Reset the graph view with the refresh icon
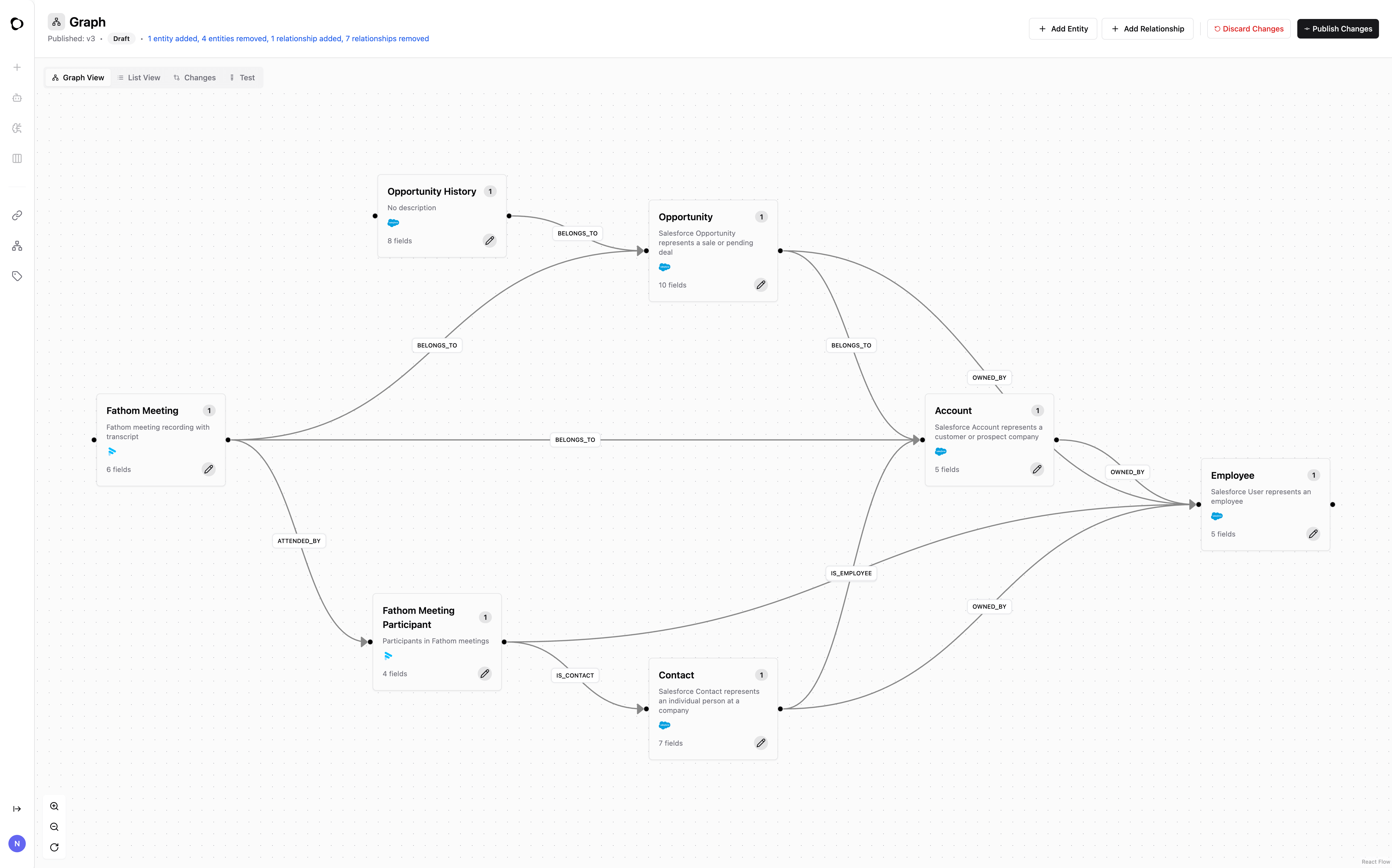Screen dimensions: 1392x868 [x=55, y=847]
